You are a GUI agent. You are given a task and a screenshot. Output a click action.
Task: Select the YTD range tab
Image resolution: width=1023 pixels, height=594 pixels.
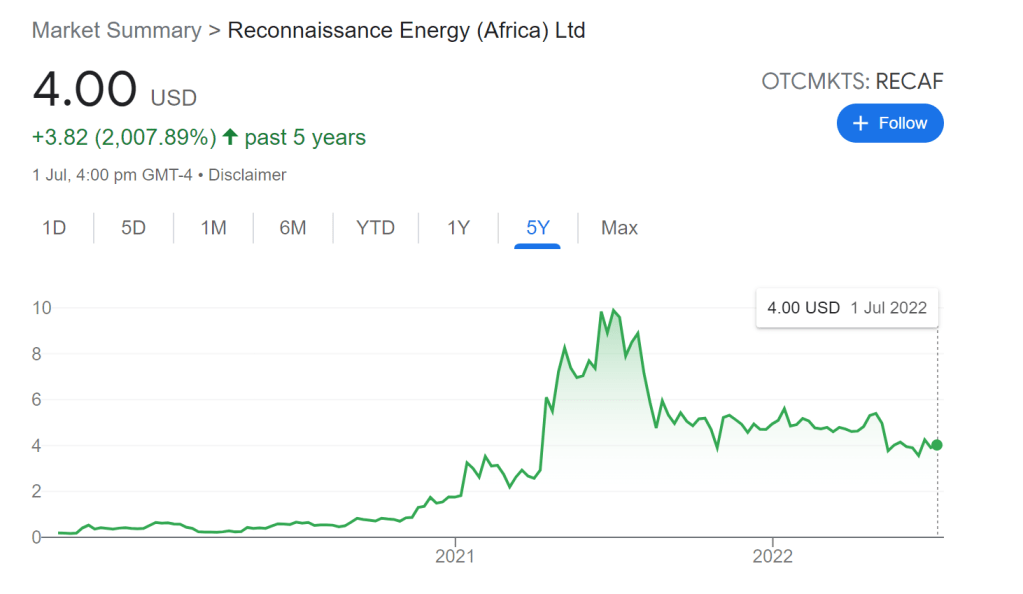376,228
